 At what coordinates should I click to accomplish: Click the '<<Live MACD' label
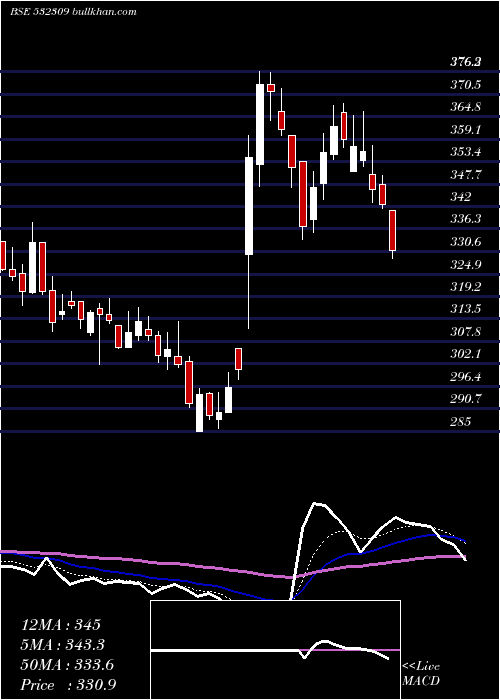(x=421, y=673)
